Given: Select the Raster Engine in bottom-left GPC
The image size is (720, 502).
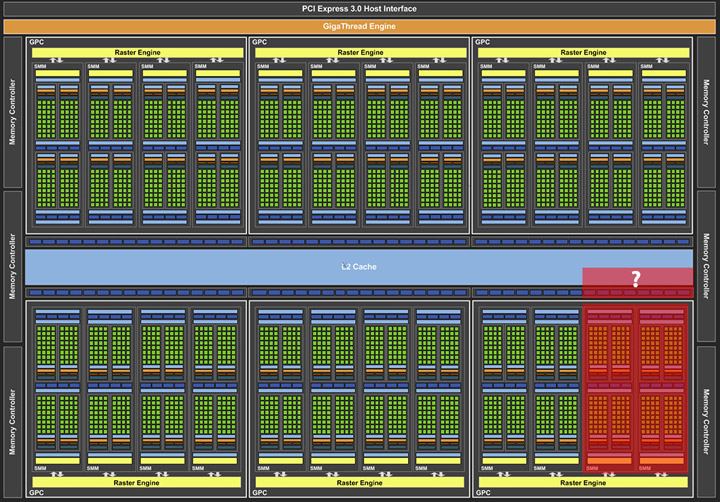Looking at the screenshot, I should point(135,482).
